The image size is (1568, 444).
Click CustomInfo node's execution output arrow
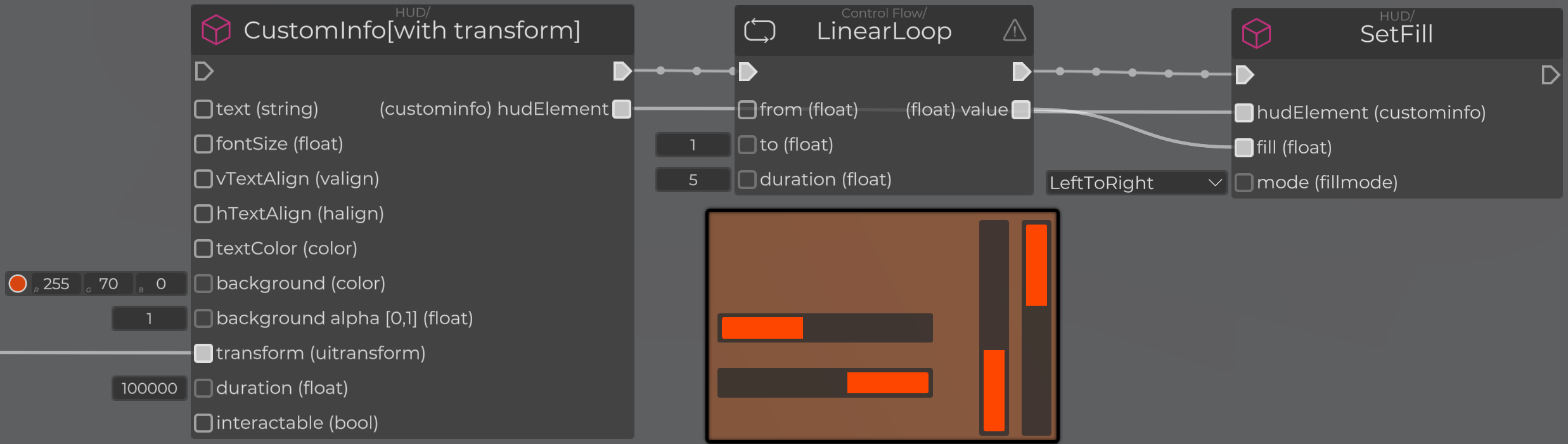622,71
